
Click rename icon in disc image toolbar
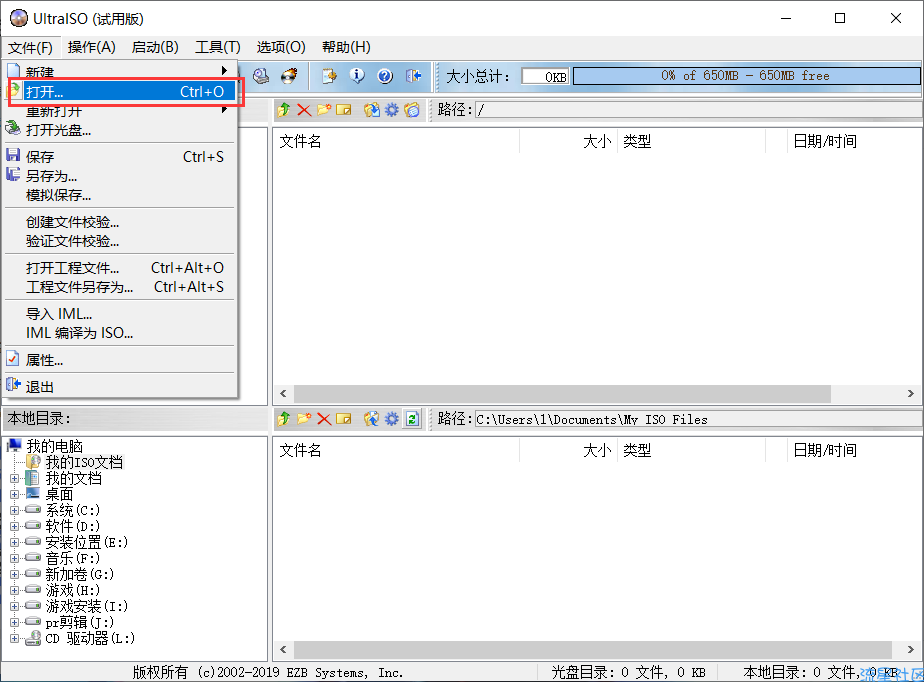point(344,110)
